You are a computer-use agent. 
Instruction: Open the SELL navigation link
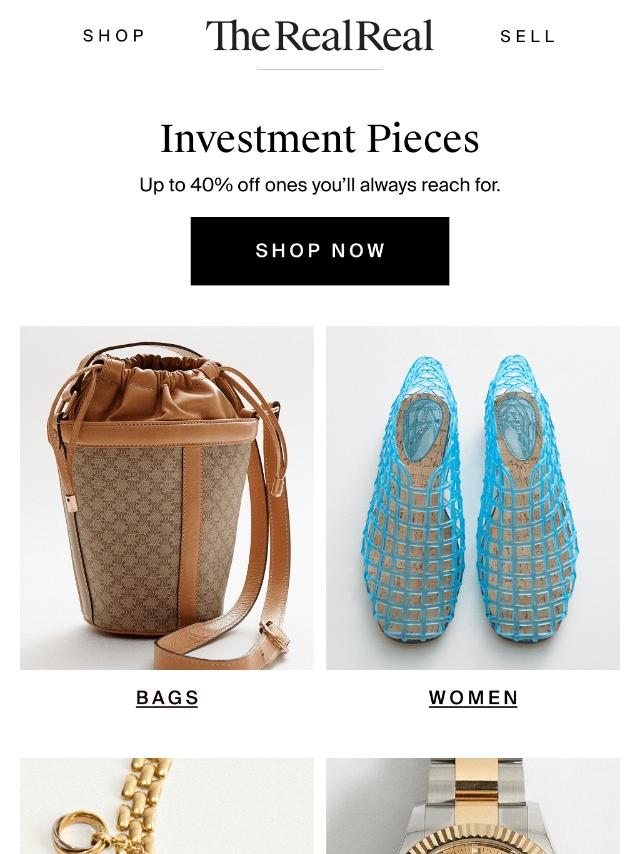pyautogui.click(x=527, y=36)
